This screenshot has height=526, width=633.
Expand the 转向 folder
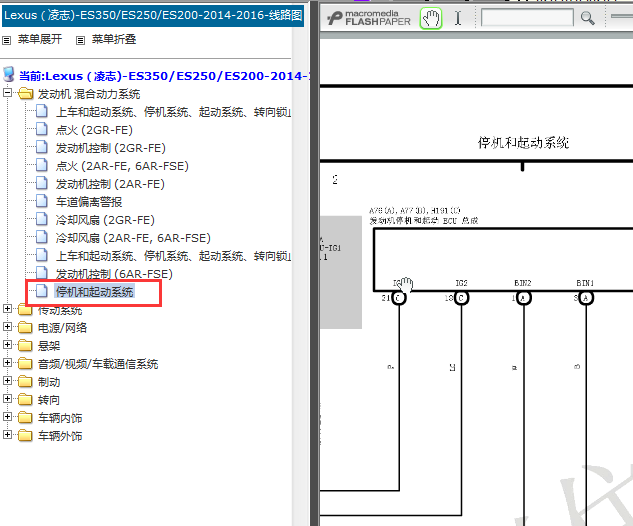[x=7, y=398]
